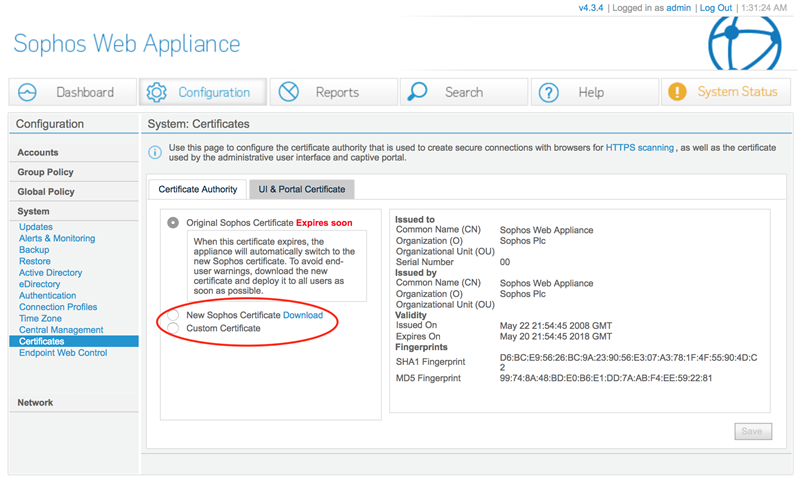Open the Reports tab
This screenshot has width=799, height=479.
[x=334, y=92]
